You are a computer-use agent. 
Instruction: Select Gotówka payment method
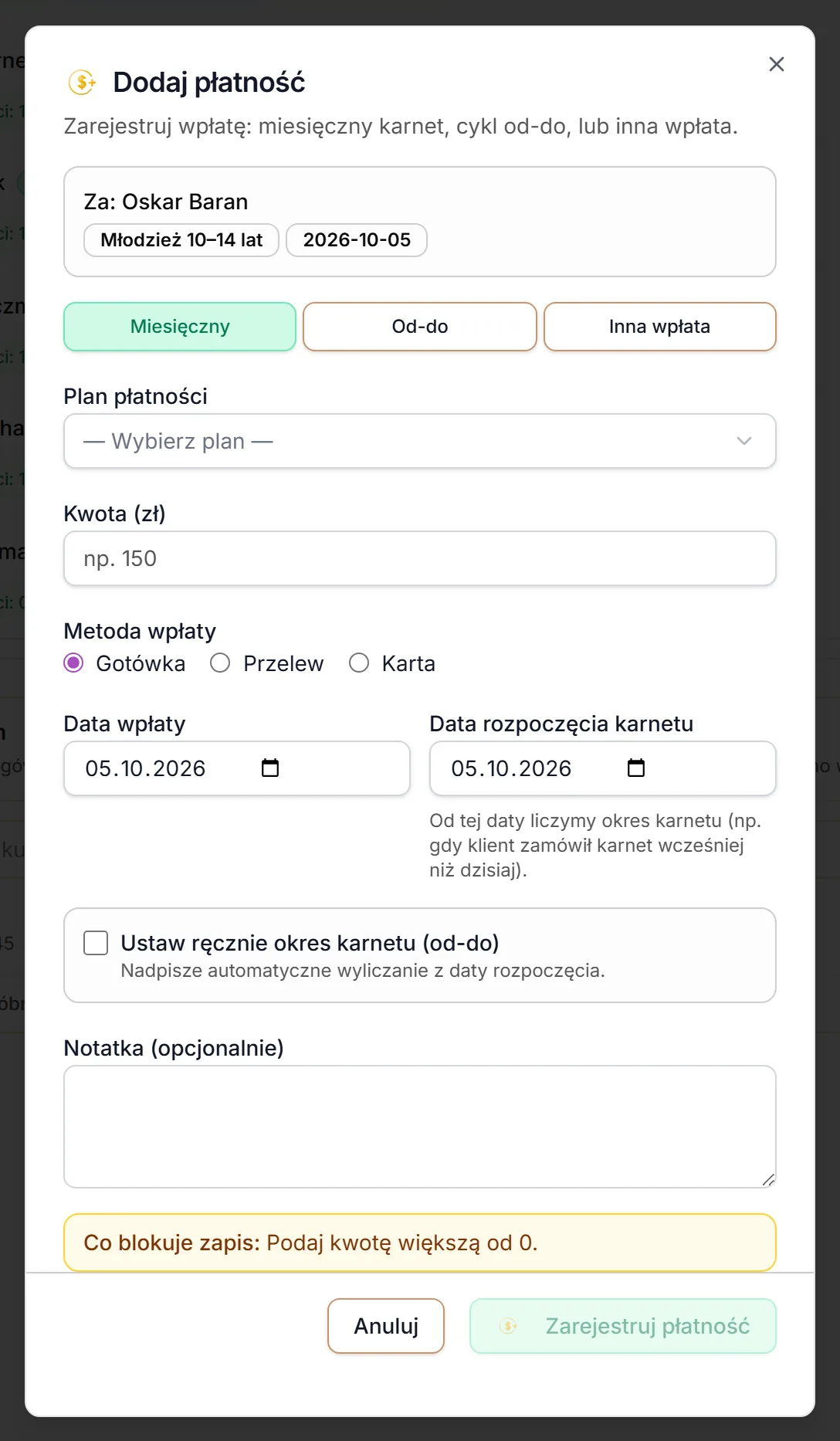pyautogui.click(x=73, y=663)
